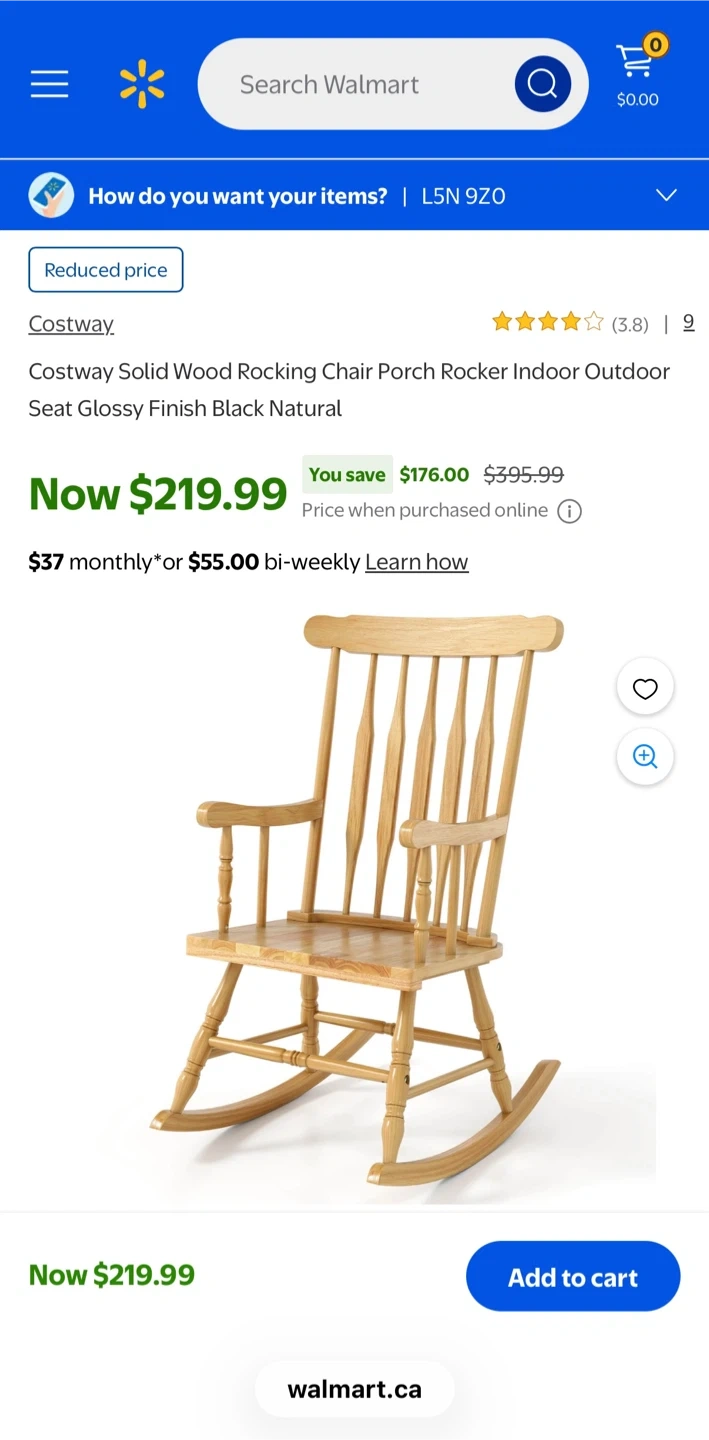Click the price info circle icon
This screenshot has width=709, height=1440.
pyautogui.click(x=569, y=511)
